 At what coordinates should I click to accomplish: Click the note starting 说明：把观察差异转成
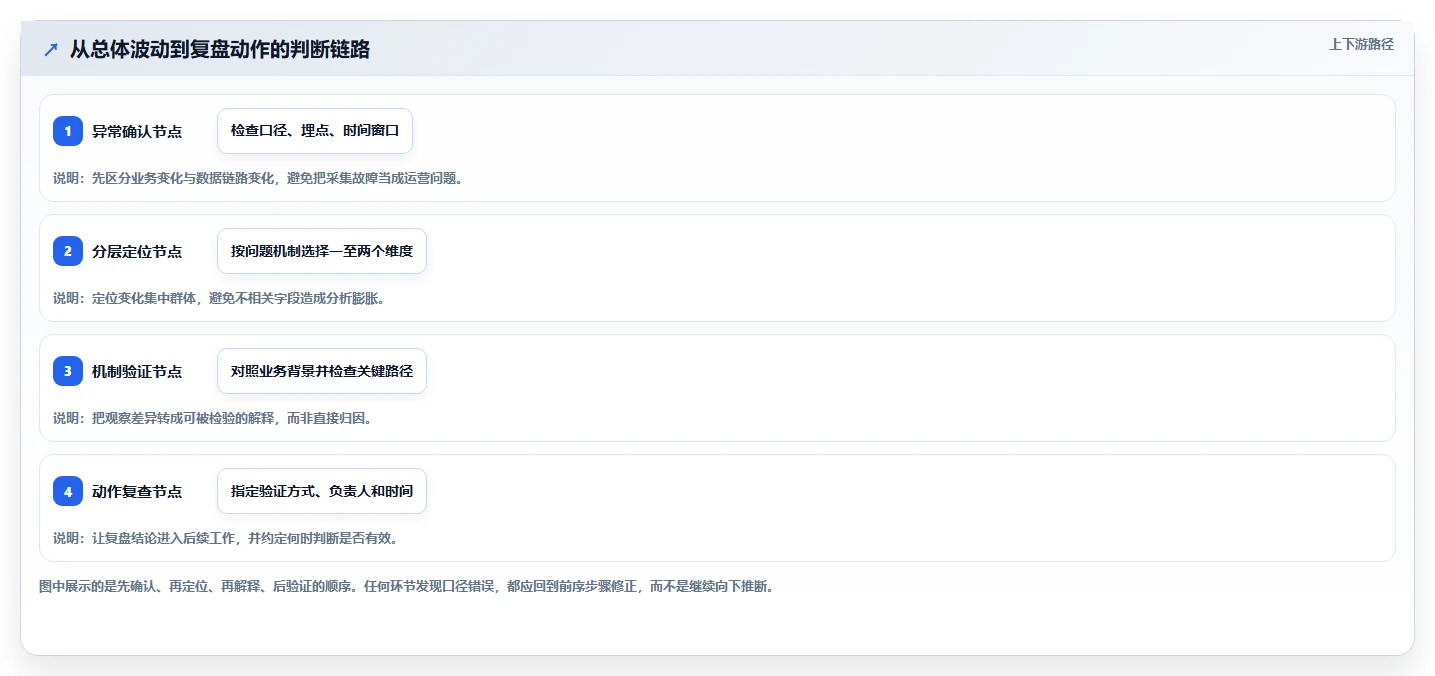tap(213, 418)
